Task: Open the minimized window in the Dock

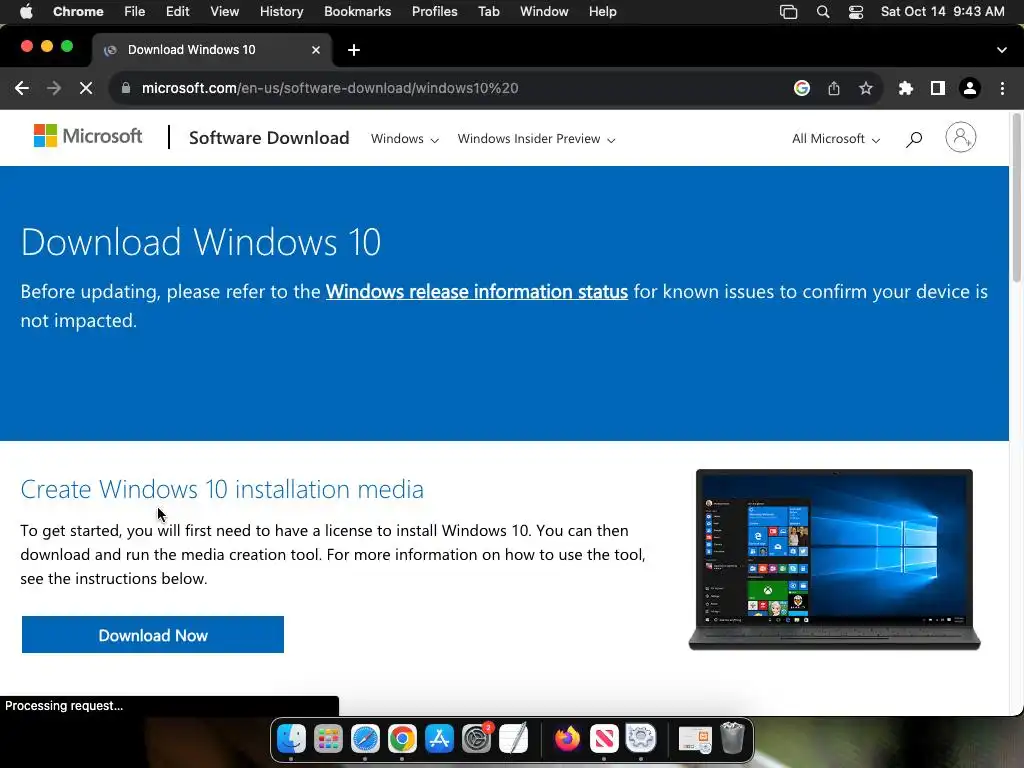Action: coord(695,739)
